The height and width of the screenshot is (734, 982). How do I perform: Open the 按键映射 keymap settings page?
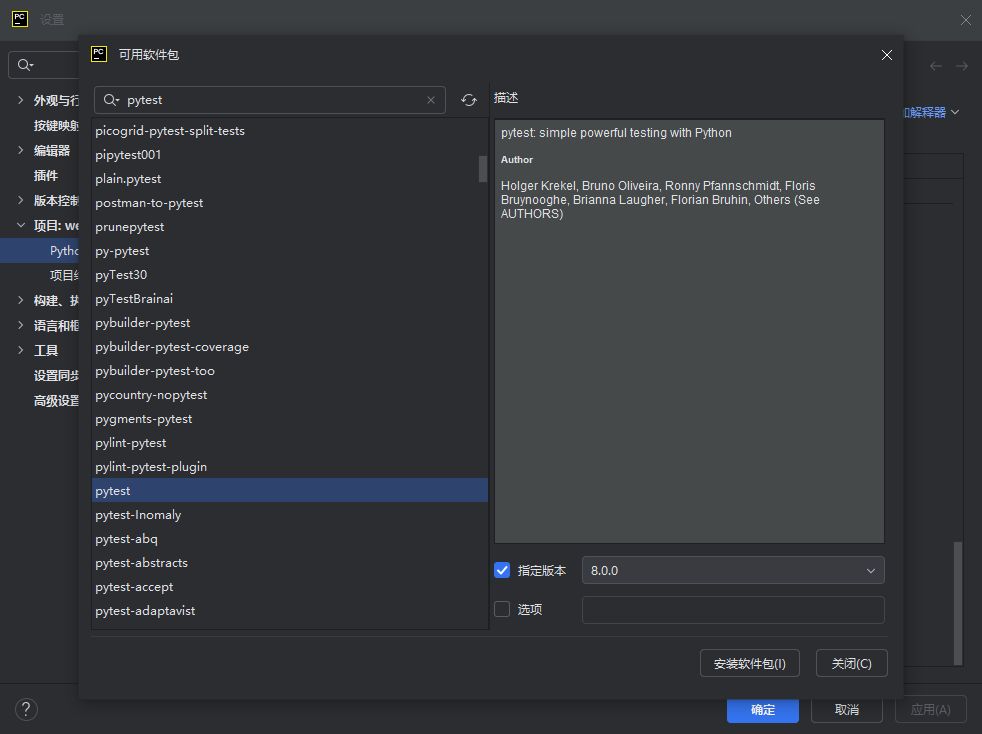pyautogui.click(x=56, y=125)
